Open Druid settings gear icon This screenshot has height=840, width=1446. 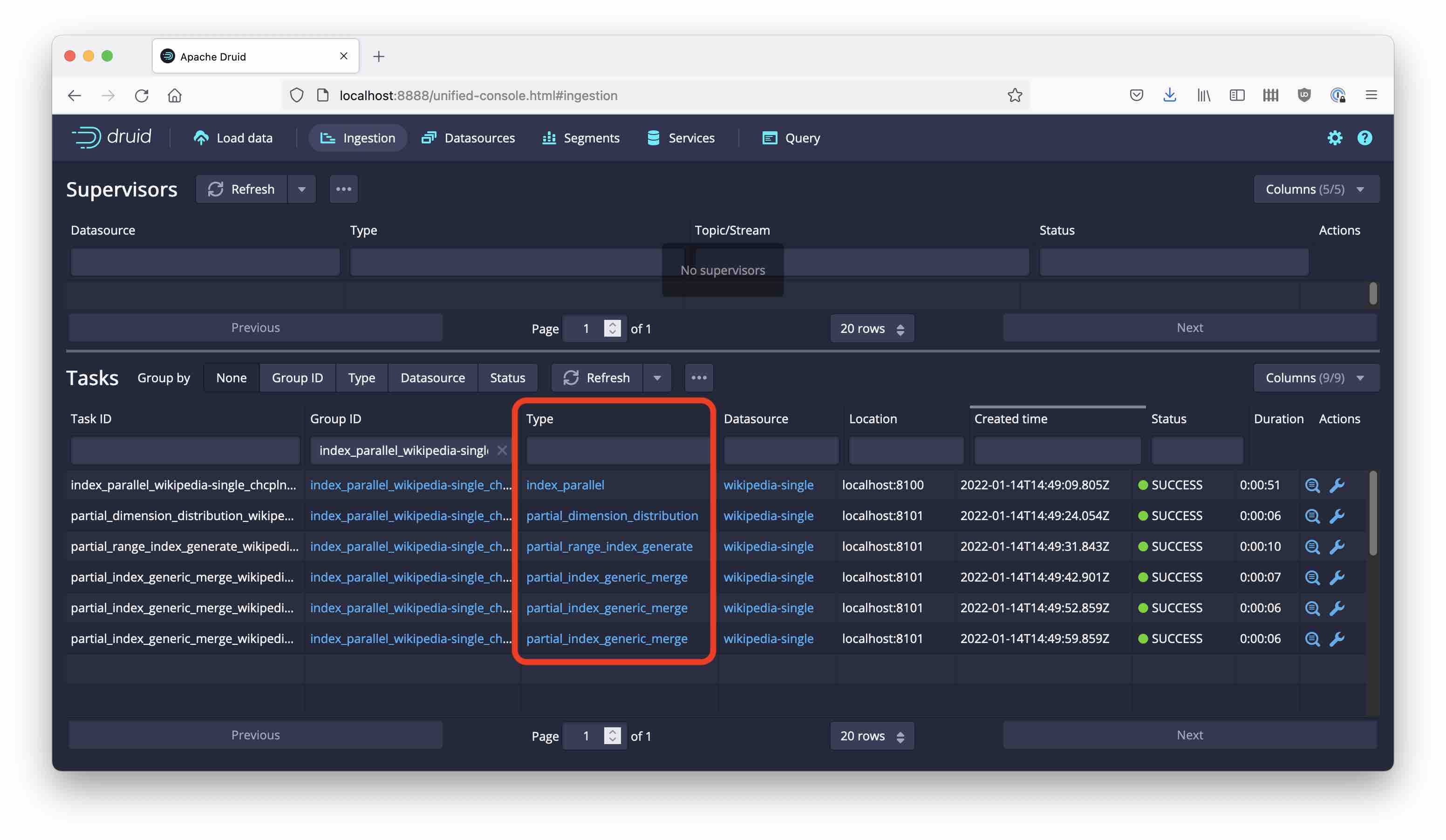point(1334,138)
